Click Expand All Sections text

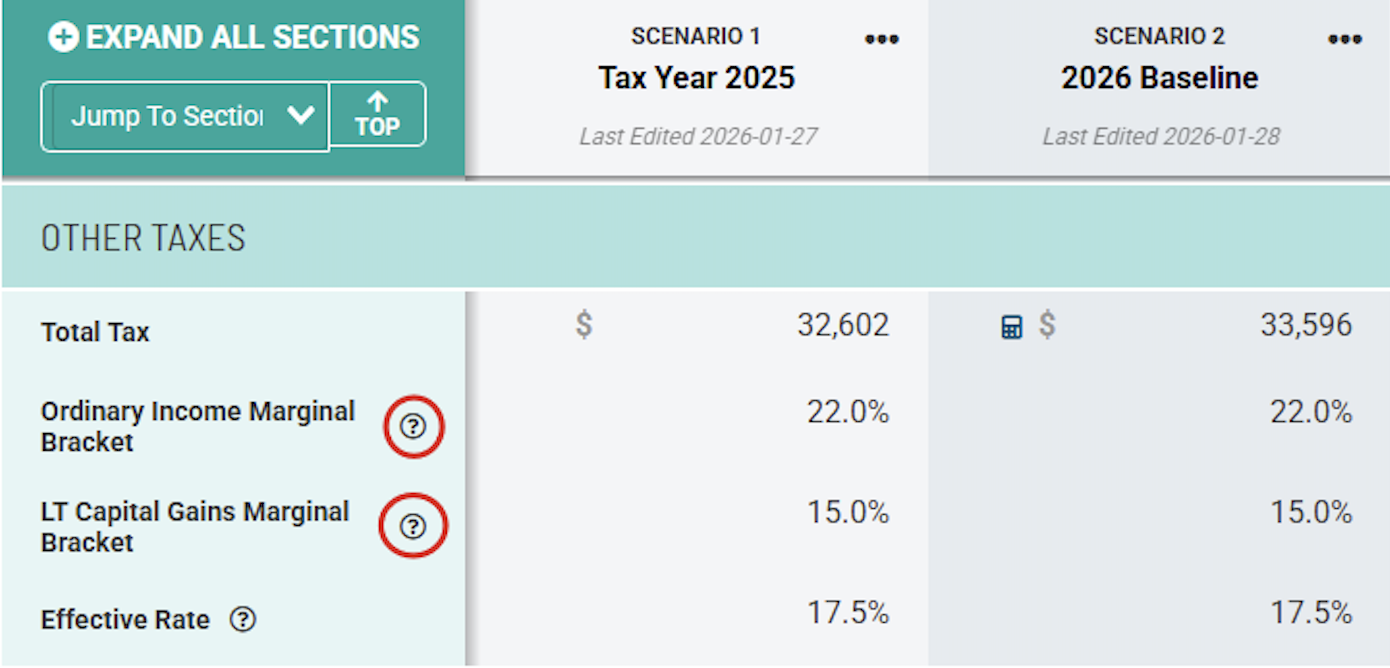252,38
